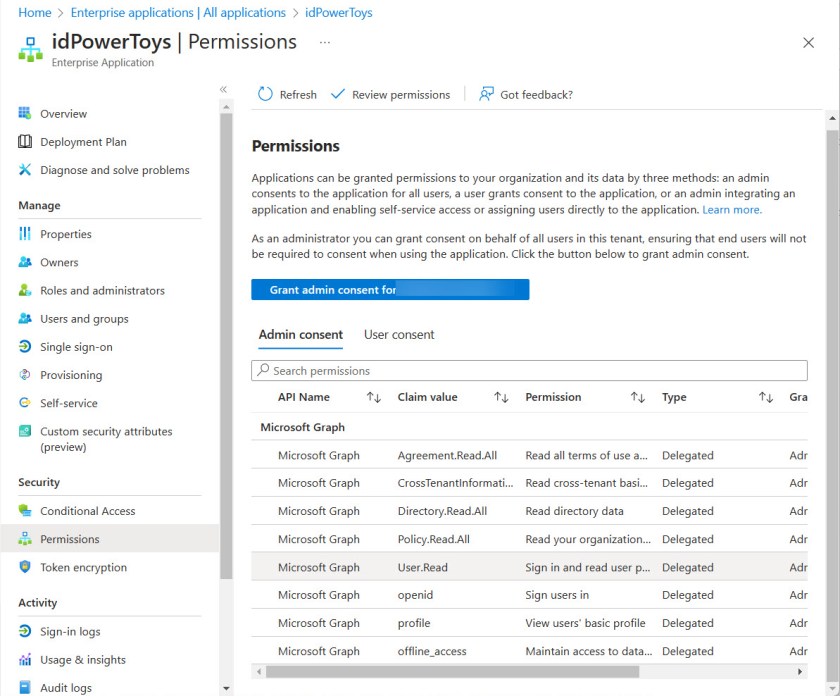840x696 pixels.
Task: Open Deployment Plan menu item
Action: click(84, 142)
